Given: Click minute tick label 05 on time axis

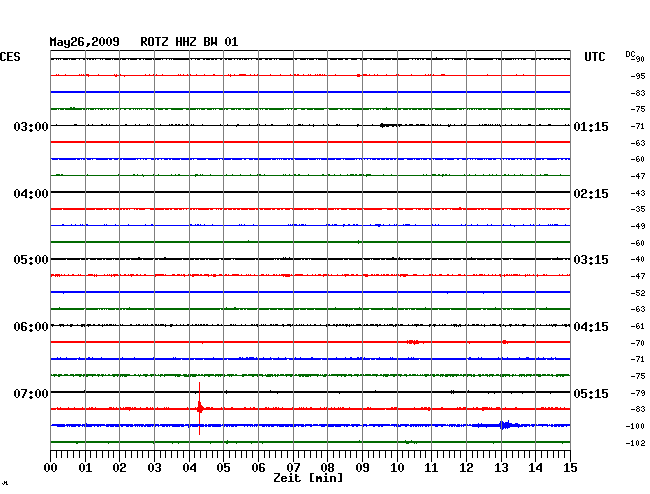Looking at the screenshot, I should 223,468.
